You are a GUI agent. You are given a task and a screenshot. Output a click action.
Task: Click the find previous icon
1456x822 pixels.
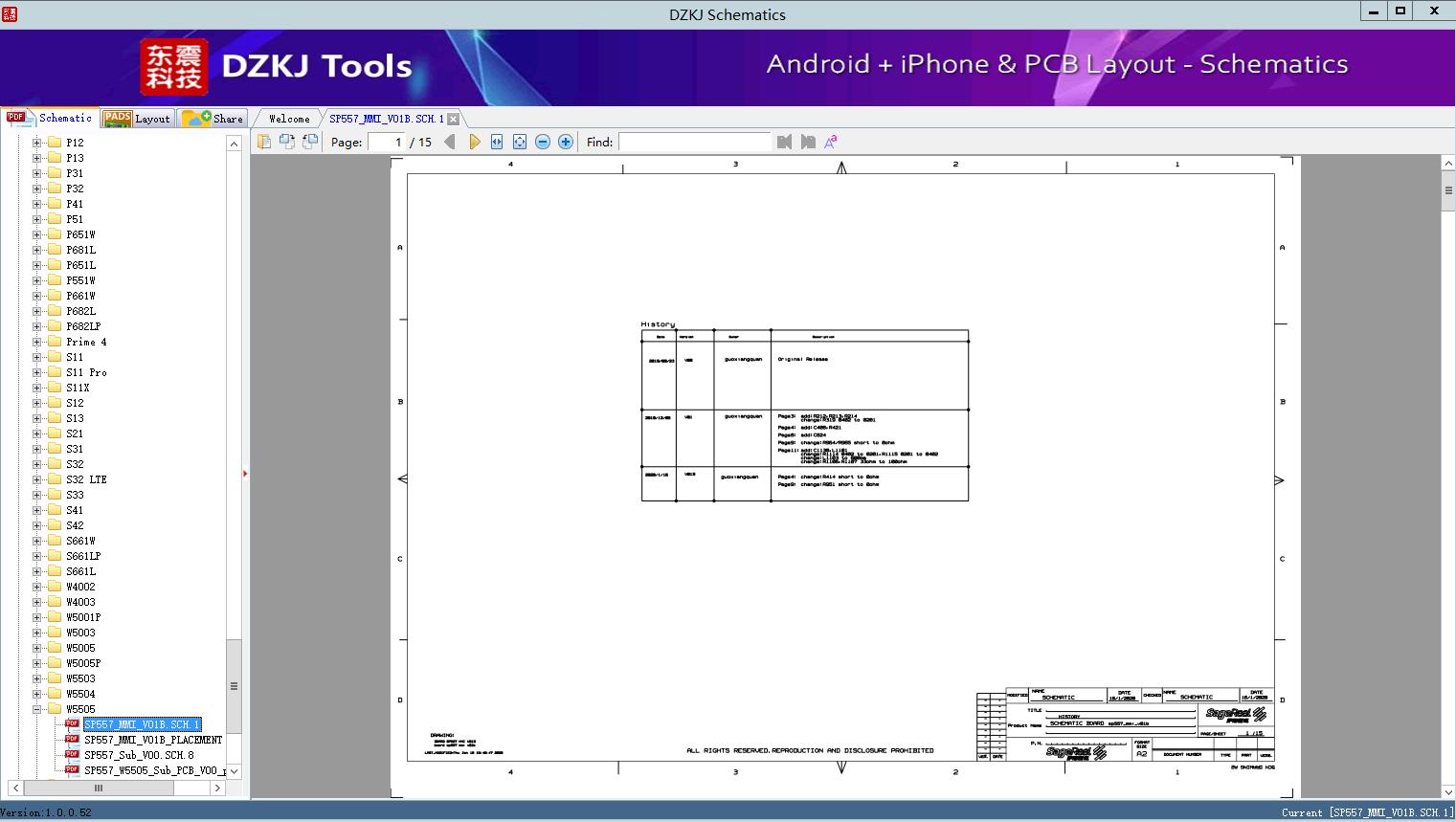(x=785, y=142)
